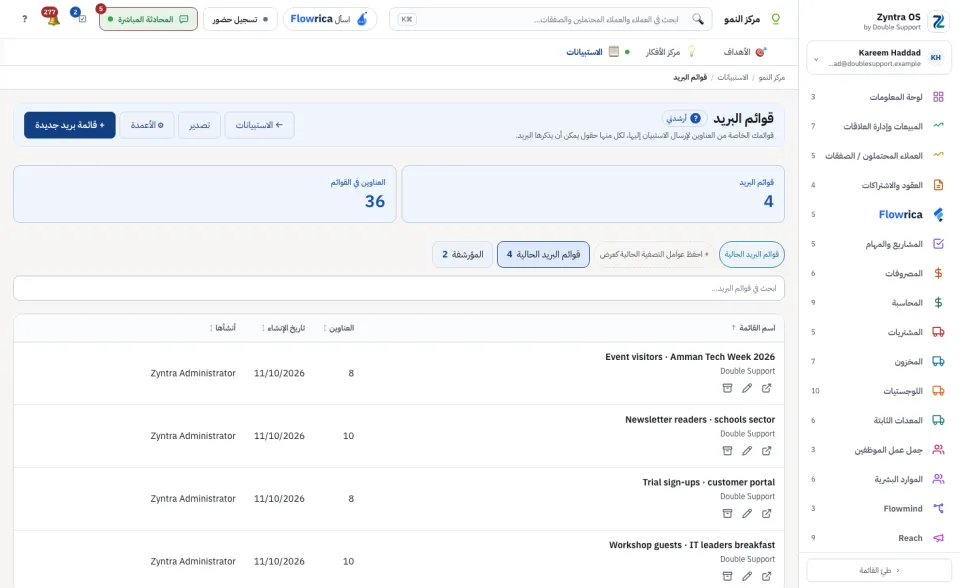The width and height of the screenshot is (960, 588).
Task: Click the أرشدني guide button
Action: pos(684,118)
